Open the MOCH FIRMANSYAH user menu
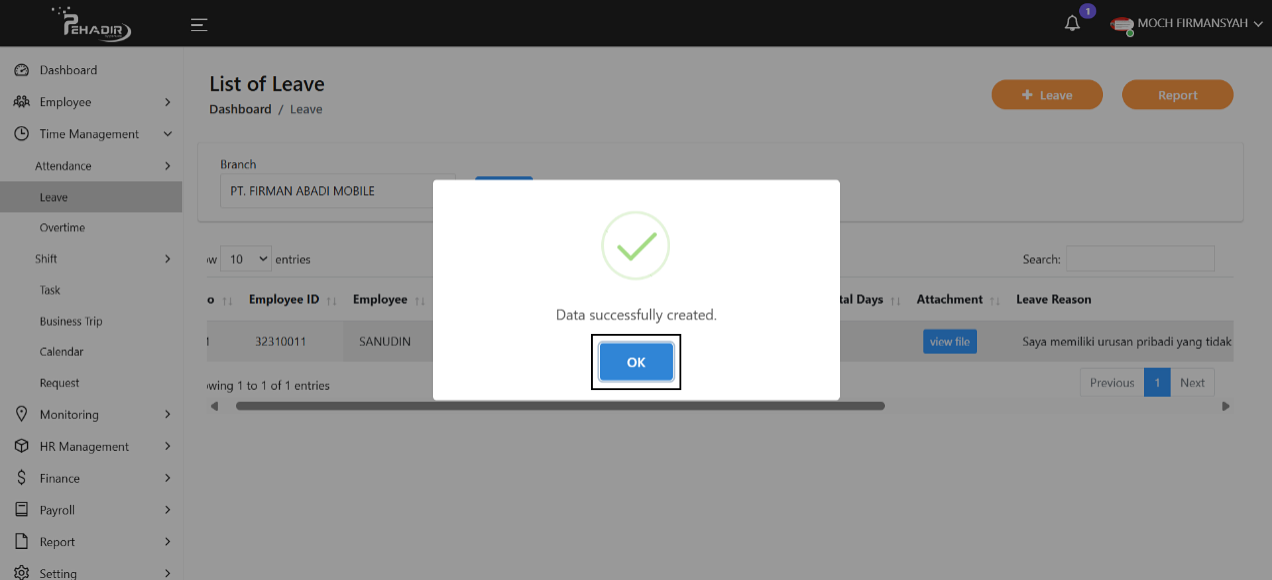1272x580 pixels. click(1190, 24)
